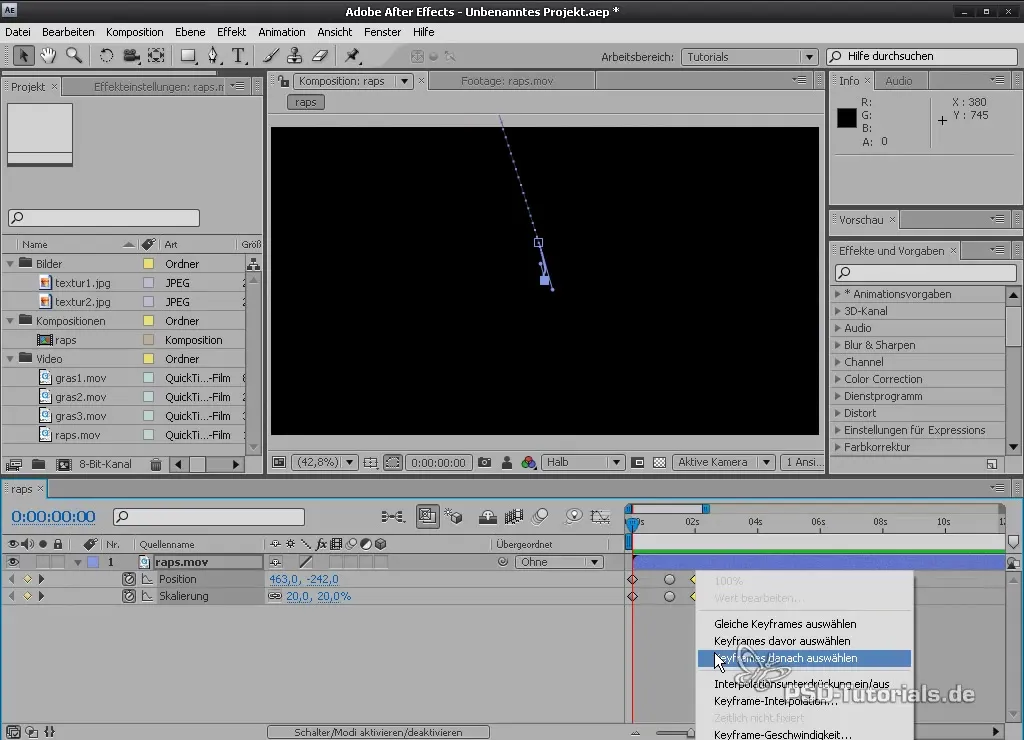The width and height of the screenshot is (1024, 740).
Task: Click the Interpret Footage icon in Project panel
Action: click(14, 464)
